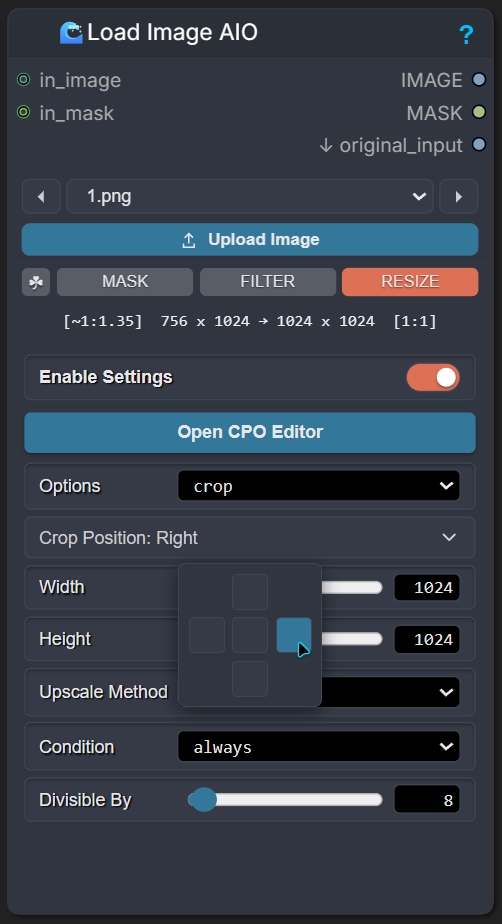Click the in_mask input connector dot
The width and height of the screenshot is (502, 924).
tap(23, 112)
